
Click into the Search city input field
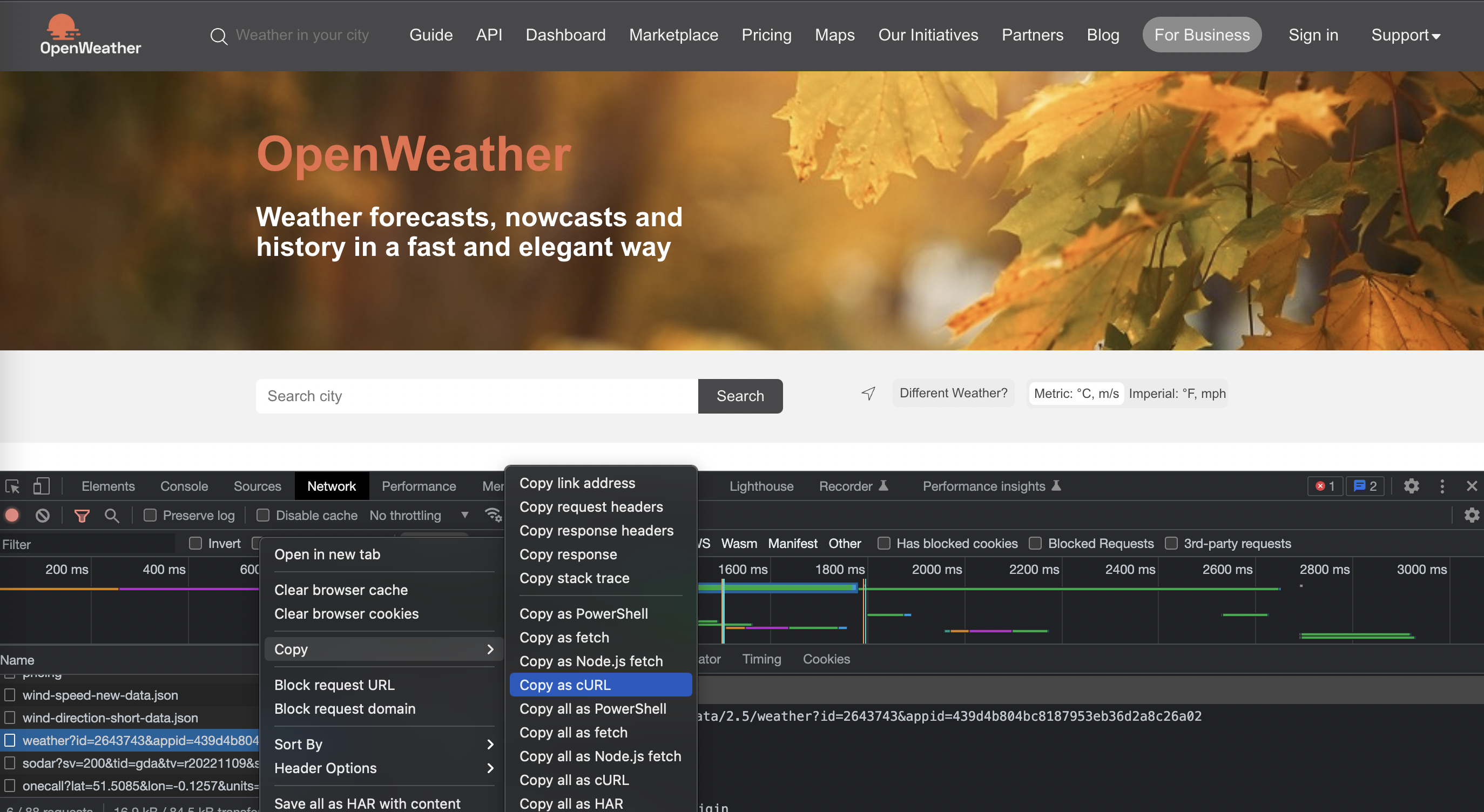[x=477, y=396]
